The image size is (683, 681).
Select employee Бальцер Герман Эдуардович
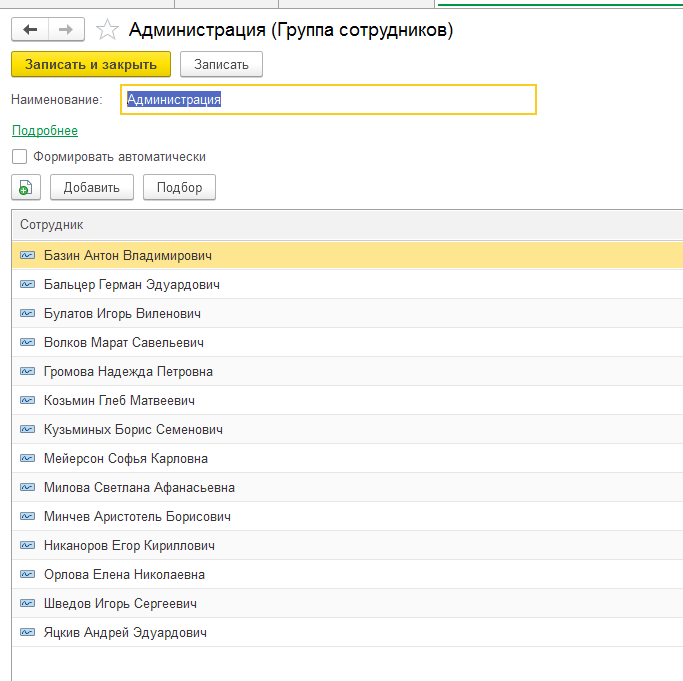coord(132,285)
